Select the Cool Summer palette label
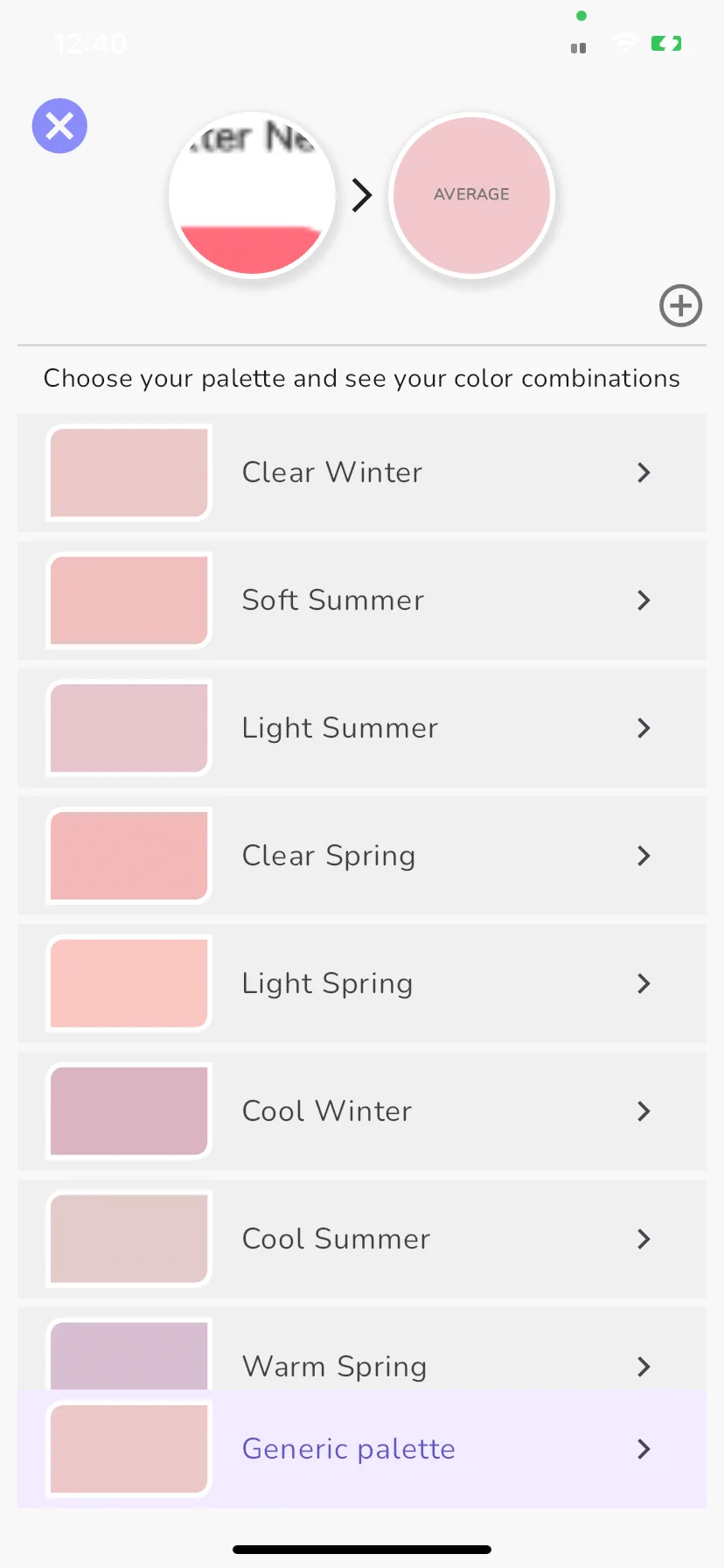The width and height of the screenshot is (724, 1568). pyautogui.click(x=337, y=1239)
